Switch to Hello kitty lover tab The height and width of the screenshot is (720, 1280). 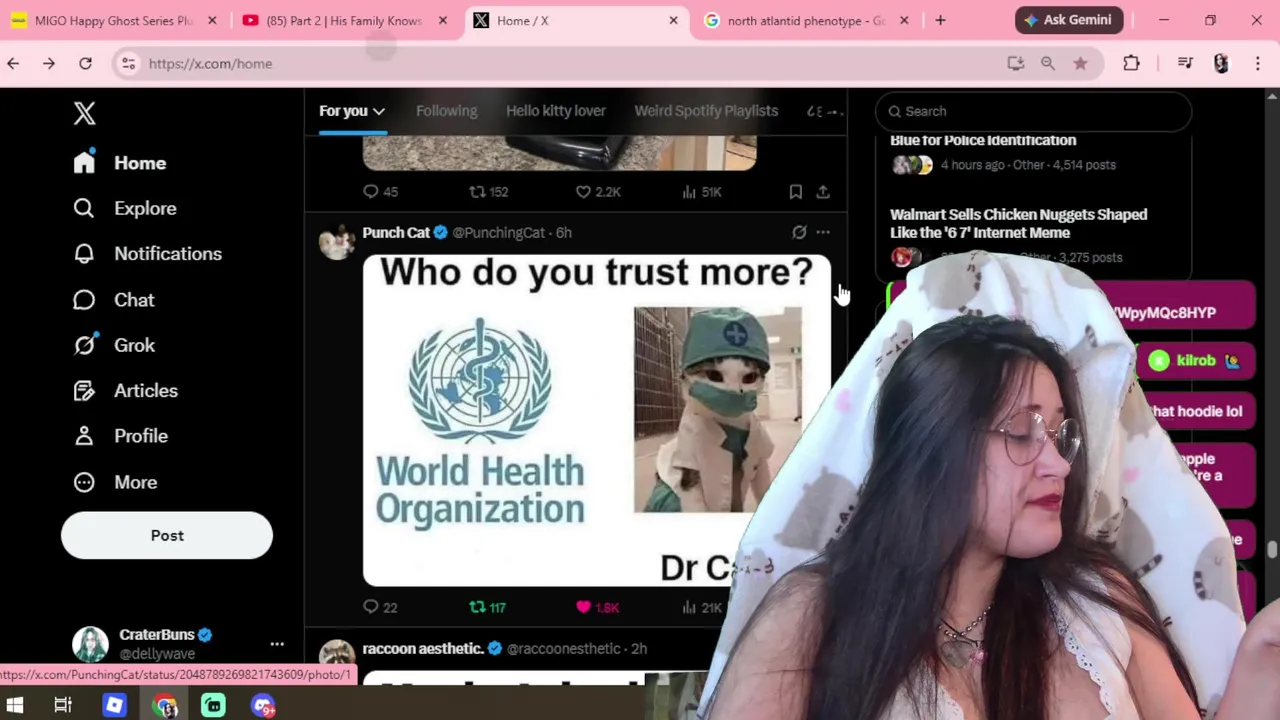point(556,111)
